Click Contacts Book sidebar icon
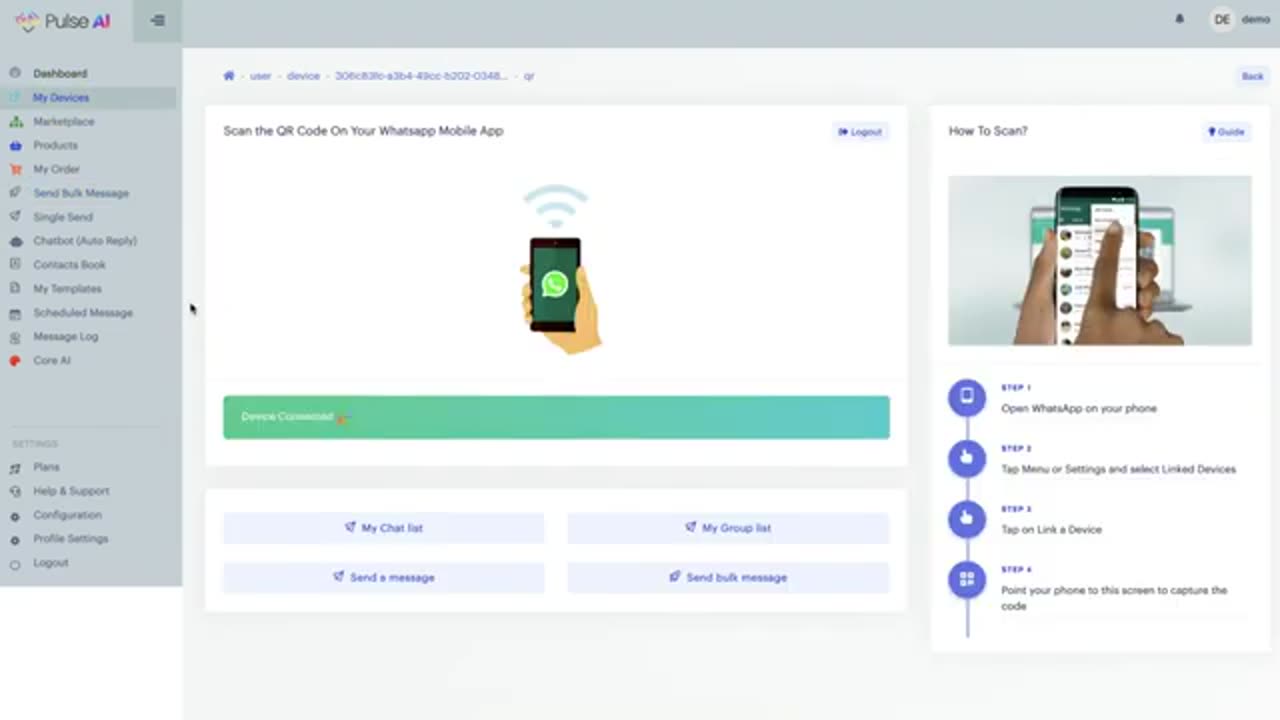Viewport: 1280px width, 720px height. coord(15,264)
